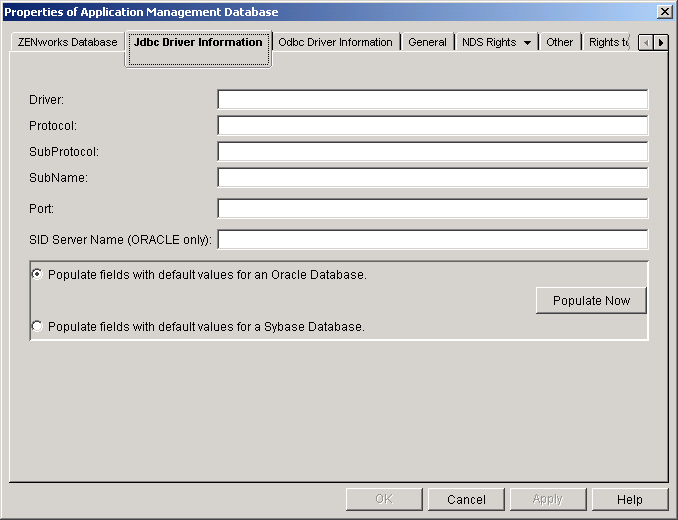Viewport: 678px width, 520px height.
Task: Close the Properties dialog with X
Action: [x=664, y=12]
